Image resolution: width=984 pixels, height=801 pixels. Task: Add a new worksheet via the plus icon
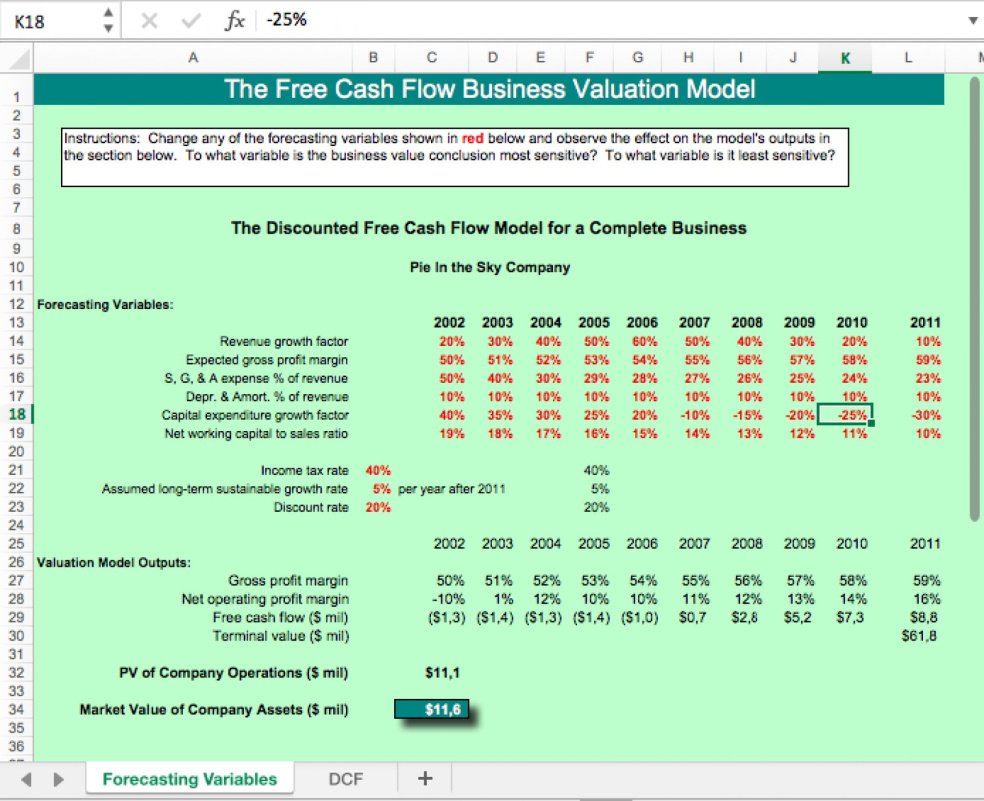[425, 777]
